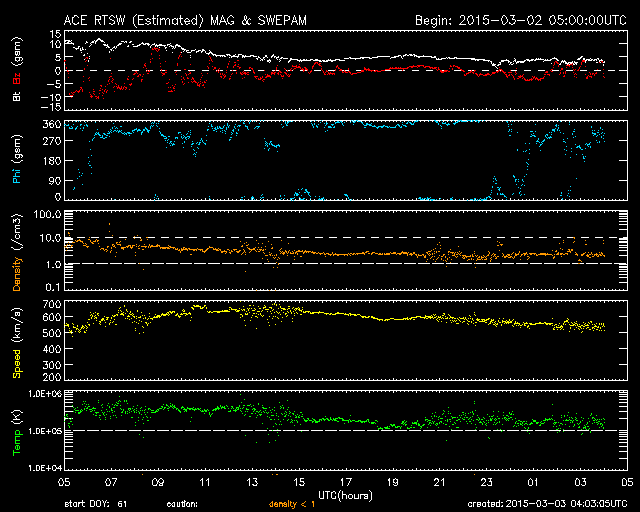Select the 09 hour tick label
The height and width of the screenshot is (512, 640).
tap(157, 482)
